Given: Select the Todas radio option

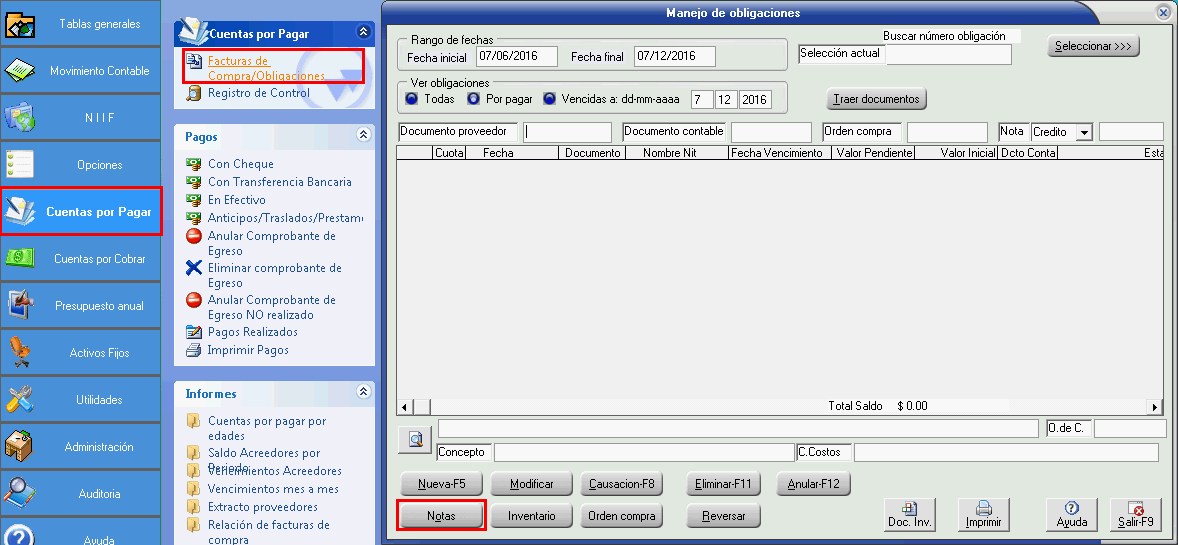Looking at the screenshot, I should point(412,99).
